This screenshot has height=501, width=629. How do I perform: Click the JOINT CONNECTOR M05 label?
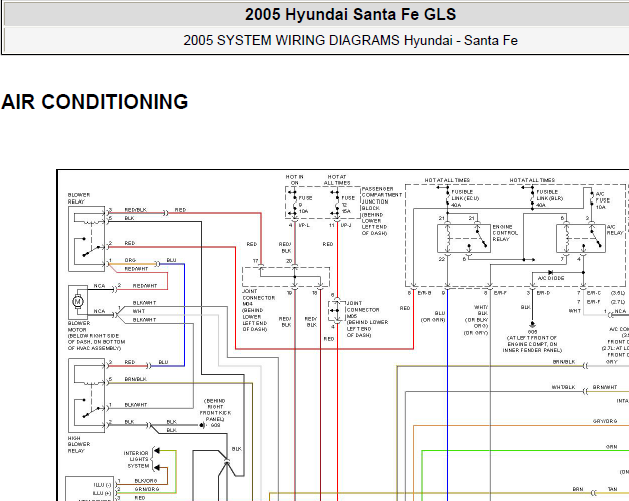[363, 310]
